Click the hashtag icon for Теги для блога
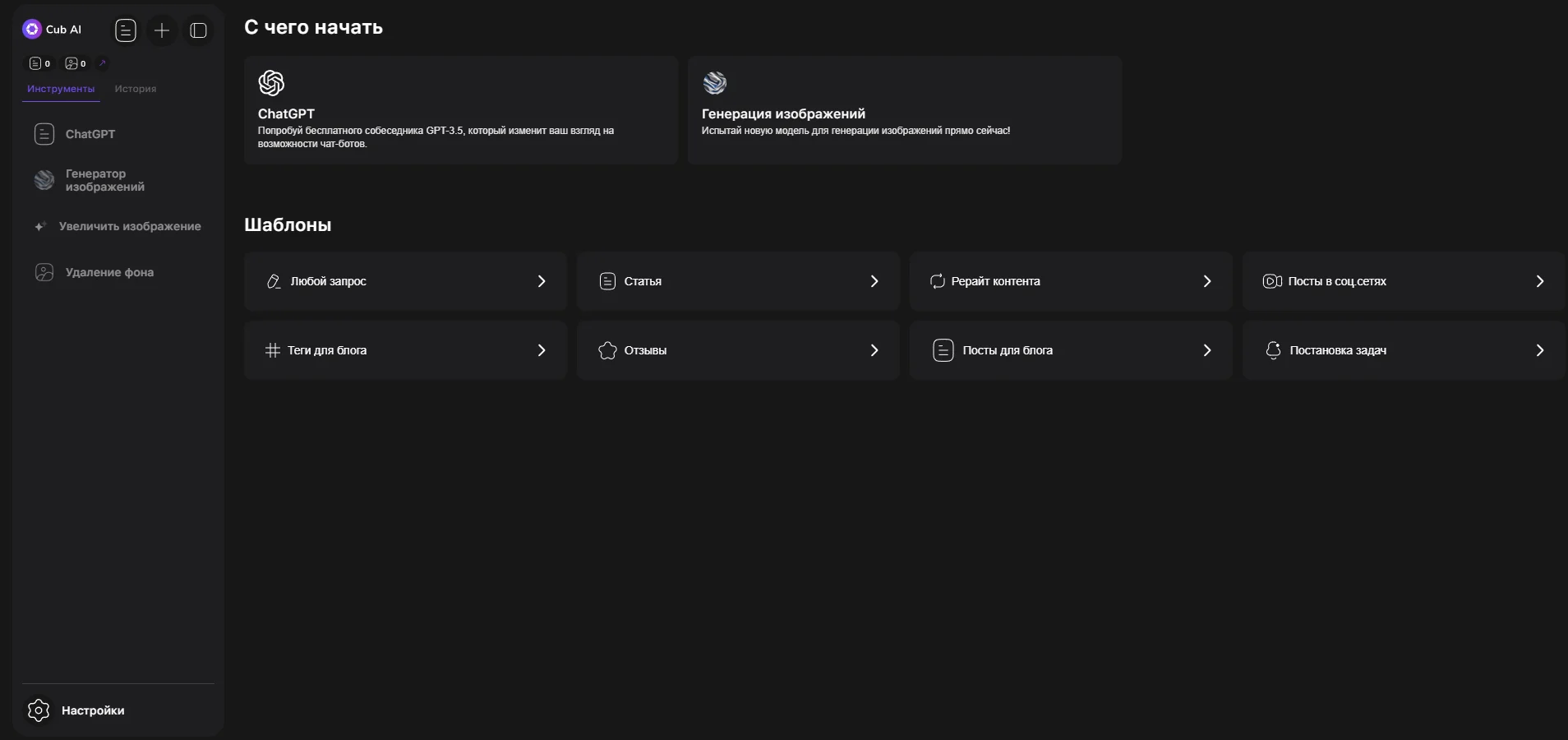The image size is (1568, 740). [x=273, y=350]
